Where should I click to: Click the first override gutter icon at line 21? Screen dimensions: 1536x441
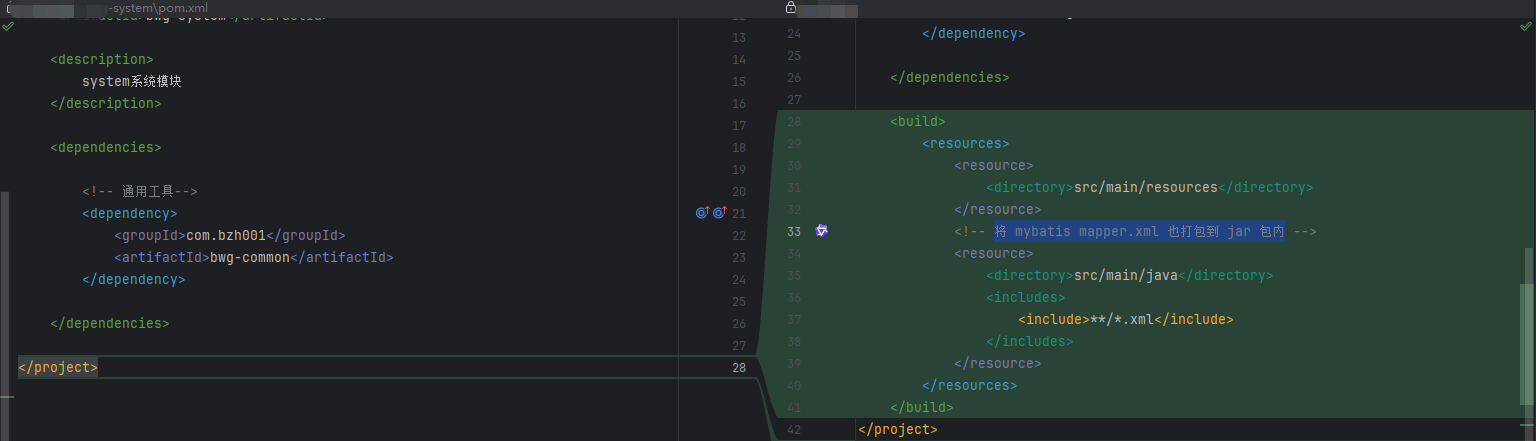702,213
